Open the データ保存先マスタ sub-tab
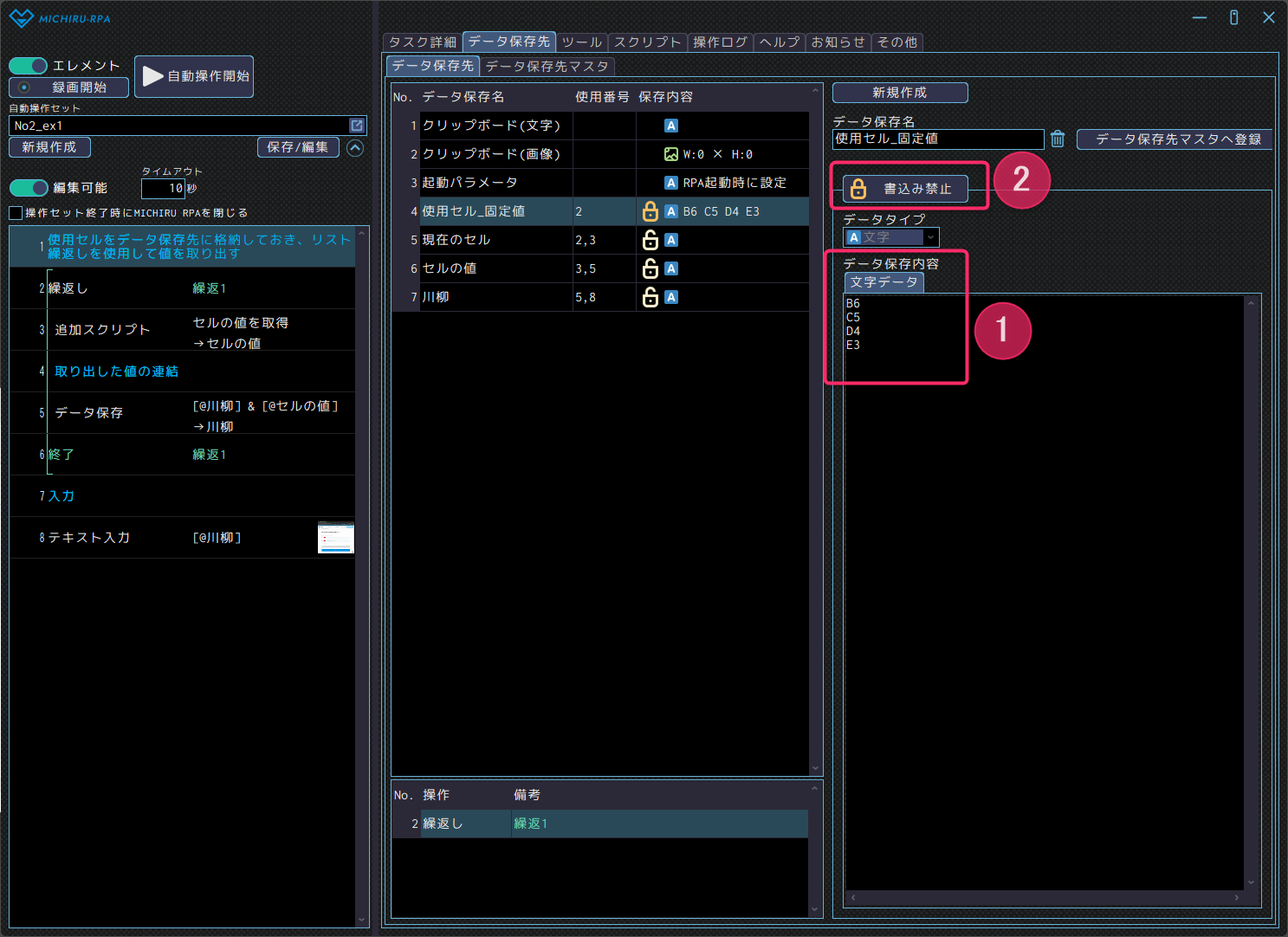Screen dimensions: 1288x937 547,66
